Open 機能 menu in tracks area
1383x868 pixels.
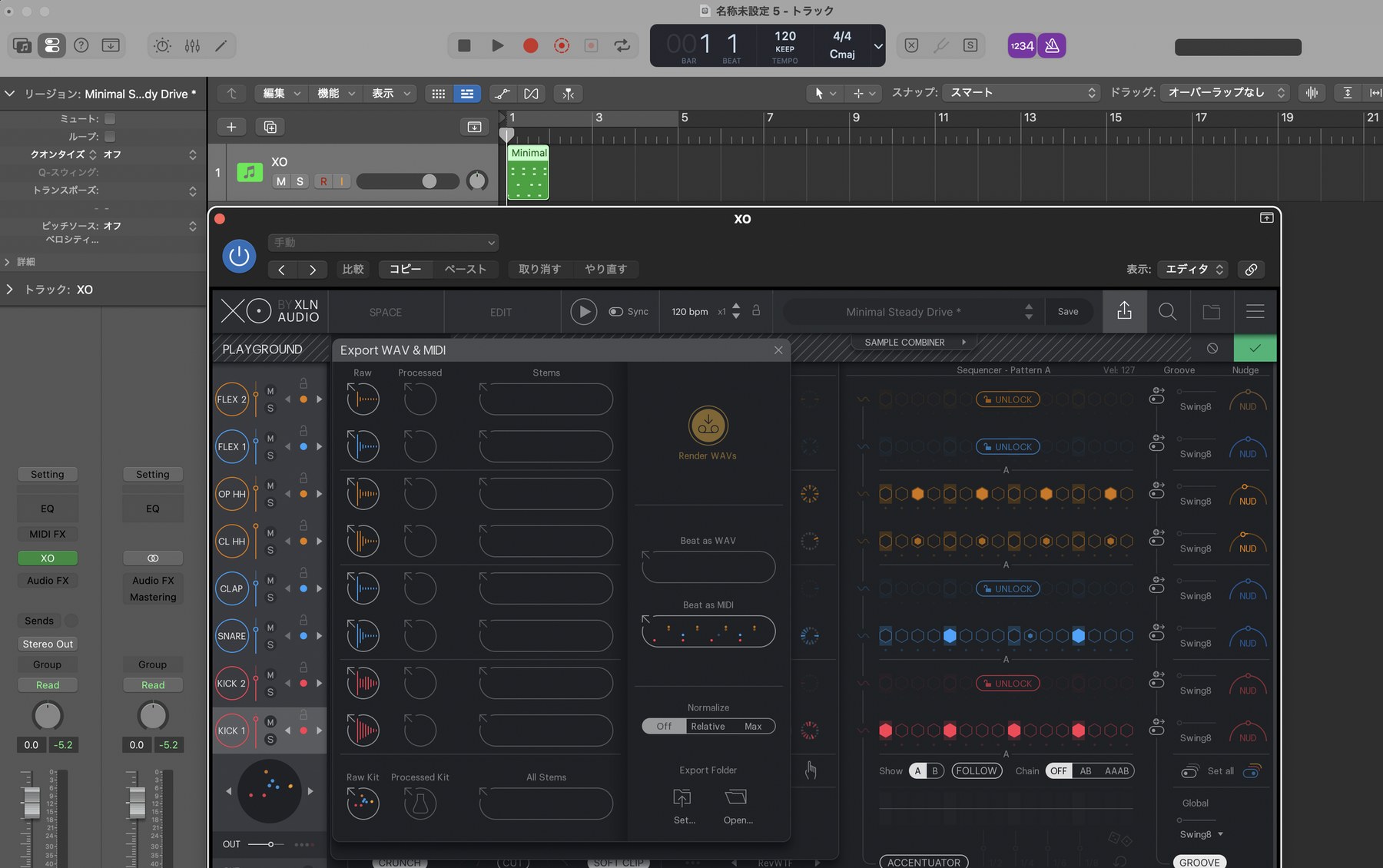click(336, 94)
